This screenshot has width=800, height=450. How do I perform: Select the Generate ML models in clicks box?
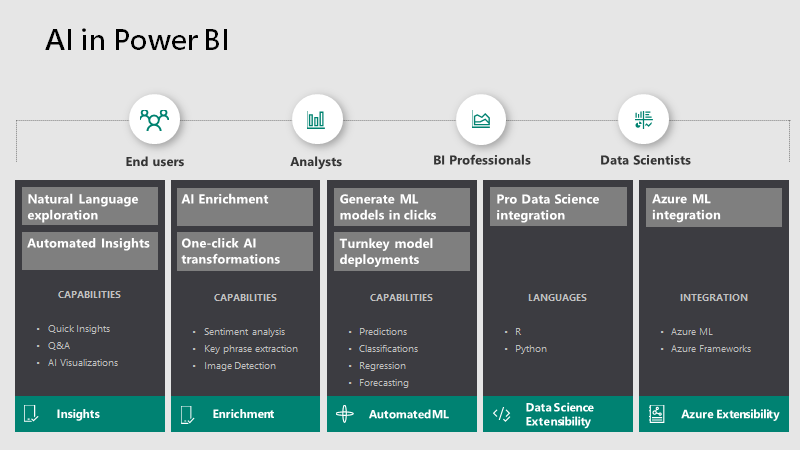pos(402,207)
